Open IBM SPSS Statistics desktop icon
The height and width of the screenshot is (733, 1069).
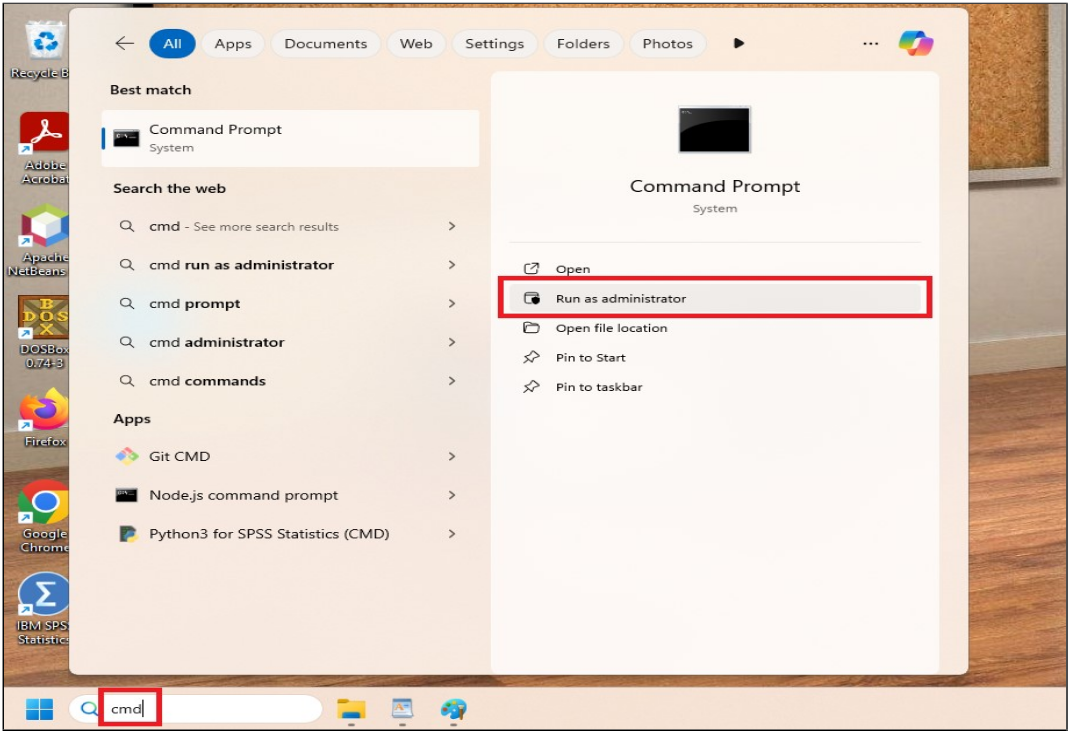[44, 597]
